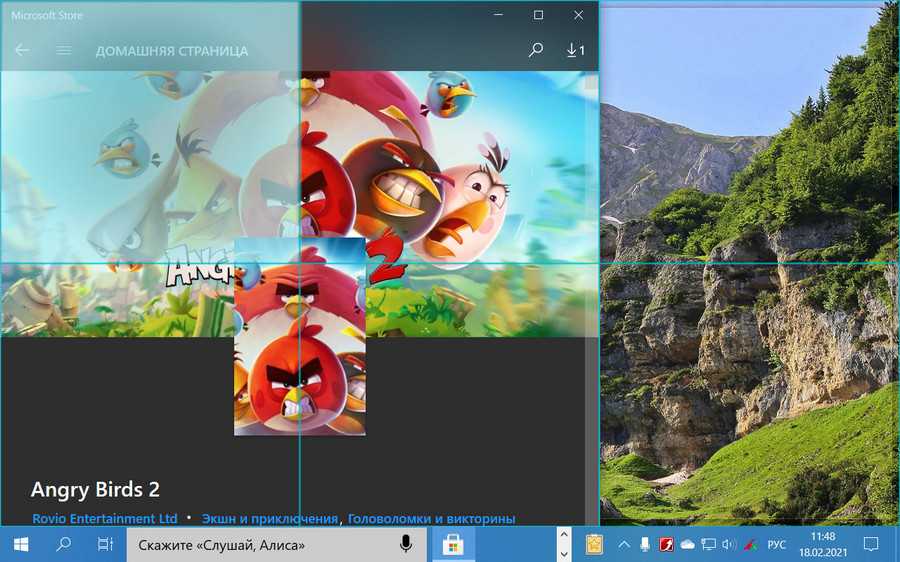Viewport: 900px width, 562px height.
Task: Open the Головоломки и викторины category link
Action: tap(431, 519)
